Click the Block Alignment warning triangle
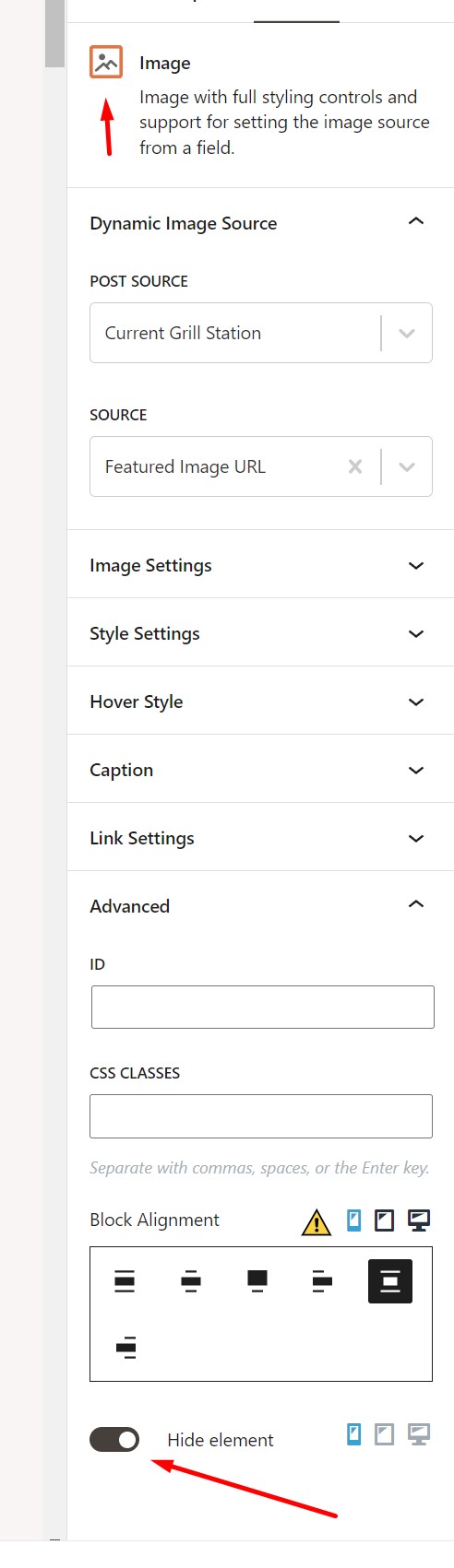 (317, 1221)
